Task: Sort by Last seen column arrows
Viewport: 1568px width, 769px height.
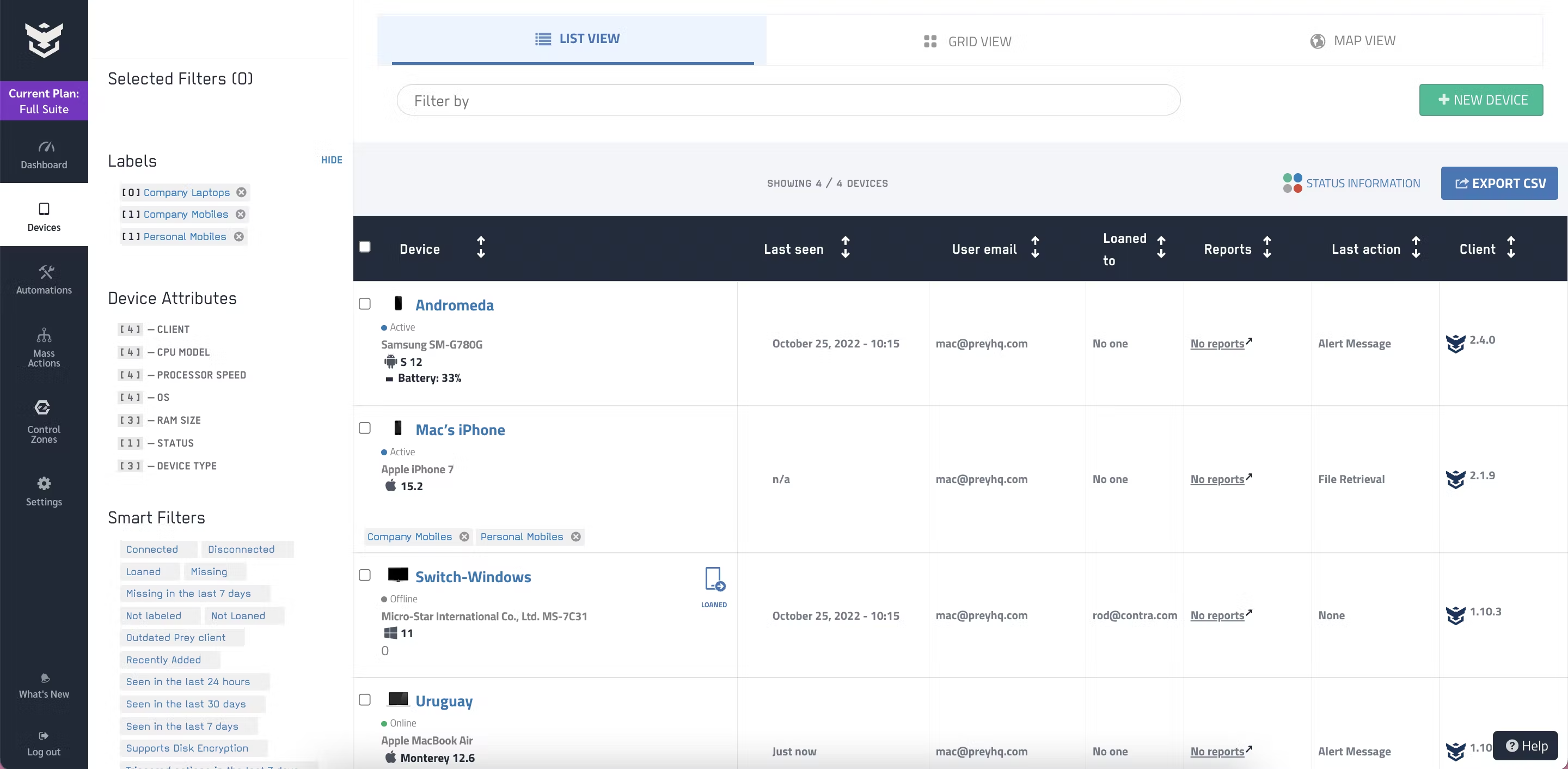Action: [845, 248]
